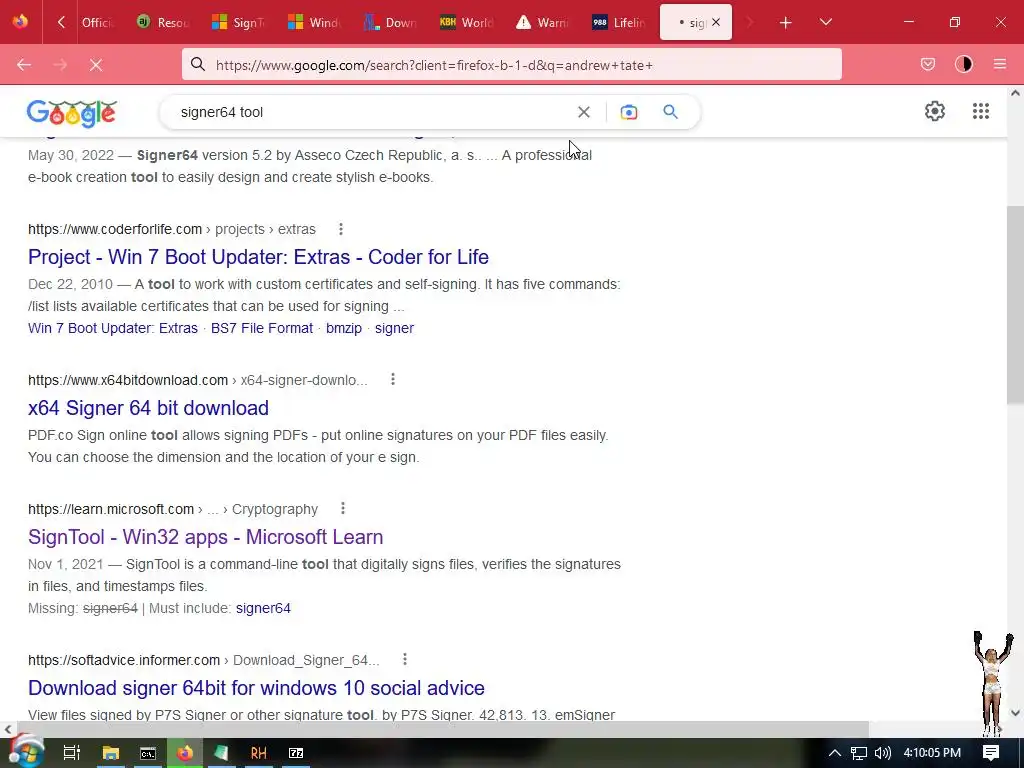Open the RH app in the taskbar

click(x=259, y=753)
